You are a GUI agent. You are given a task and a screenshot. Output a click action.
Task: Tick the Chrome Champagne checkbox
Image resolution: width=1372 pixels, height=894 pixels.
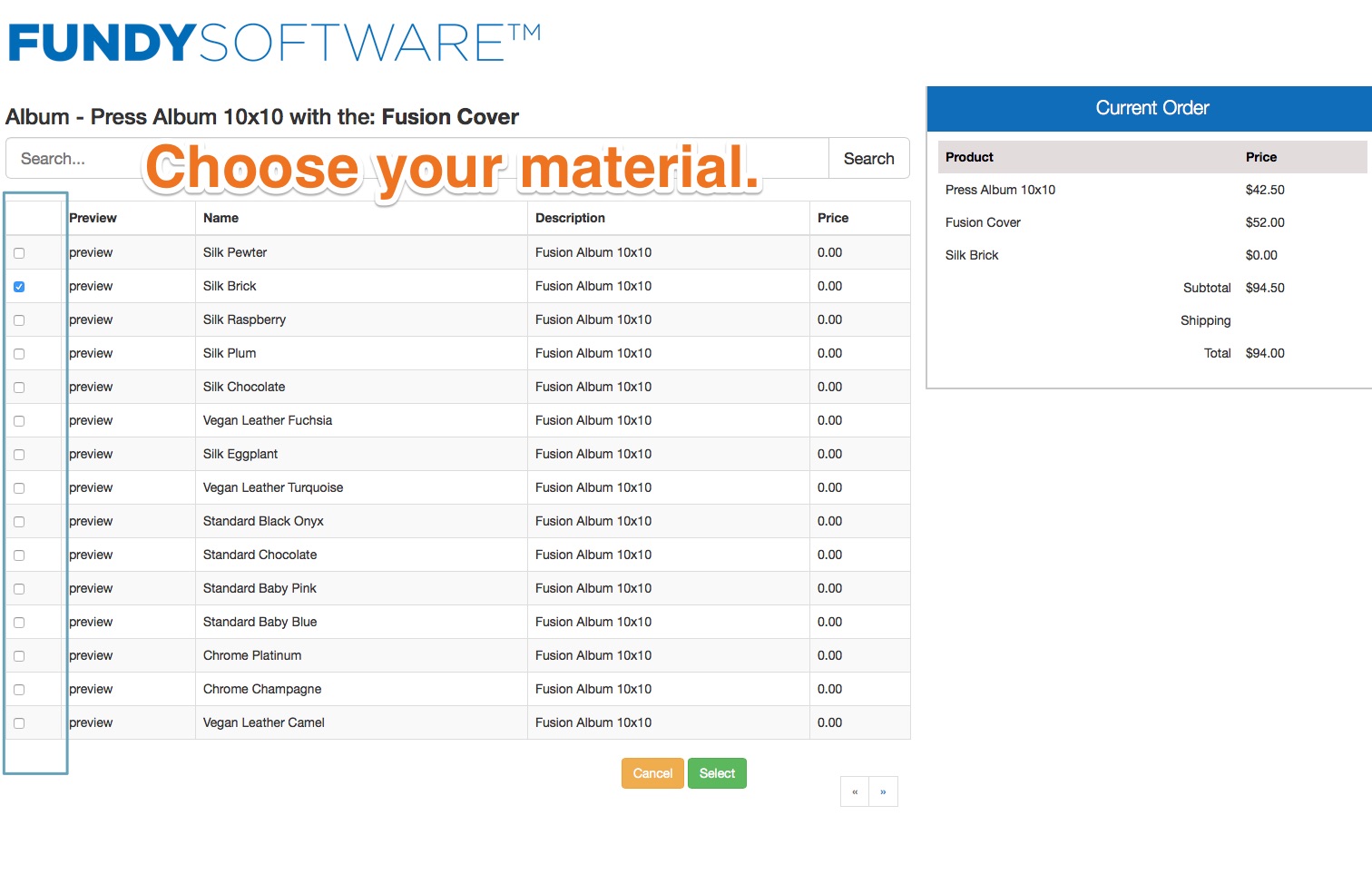click(x=19, y=690)
